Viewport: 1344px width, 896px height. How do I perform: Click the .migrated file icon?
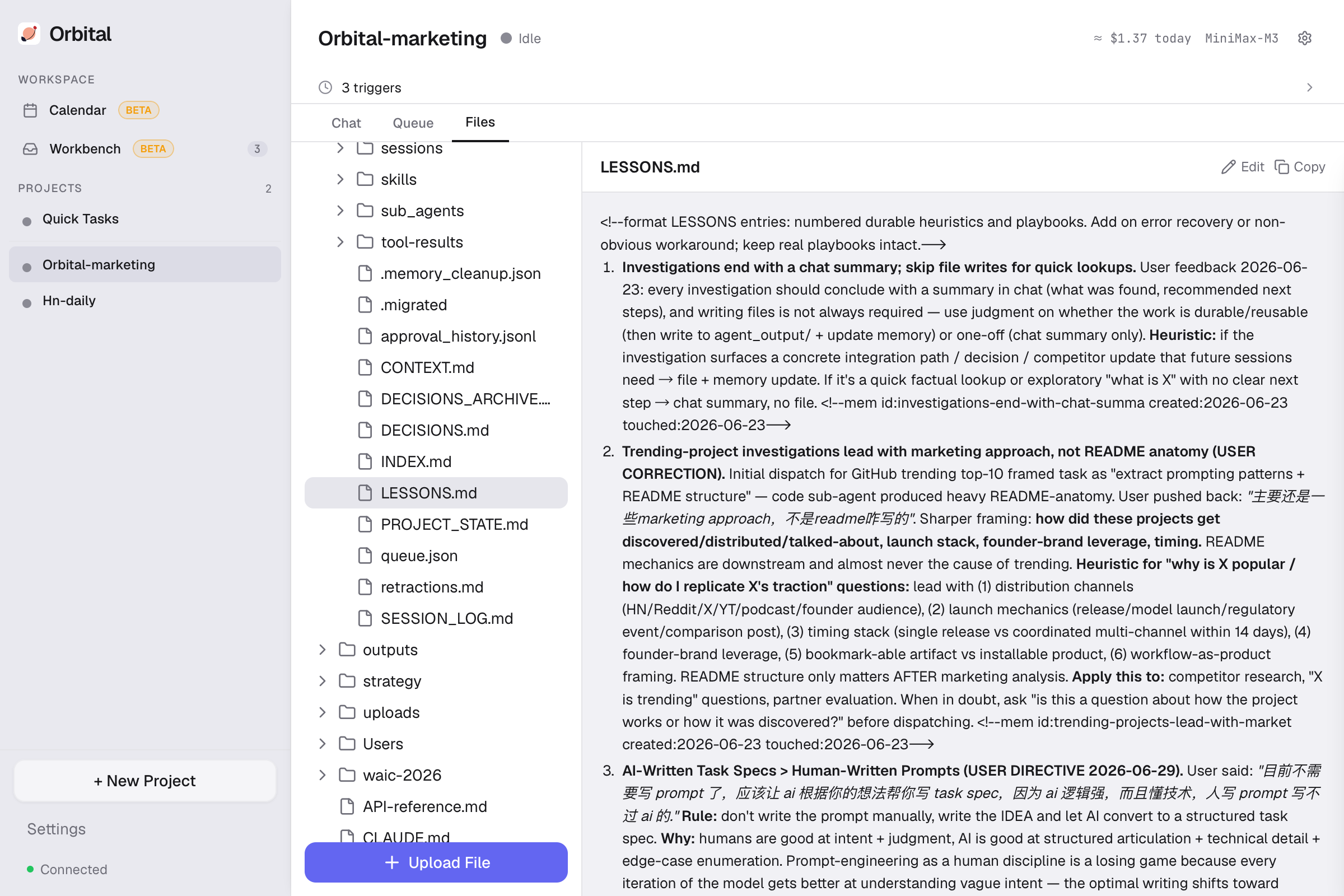click(365, 305)
